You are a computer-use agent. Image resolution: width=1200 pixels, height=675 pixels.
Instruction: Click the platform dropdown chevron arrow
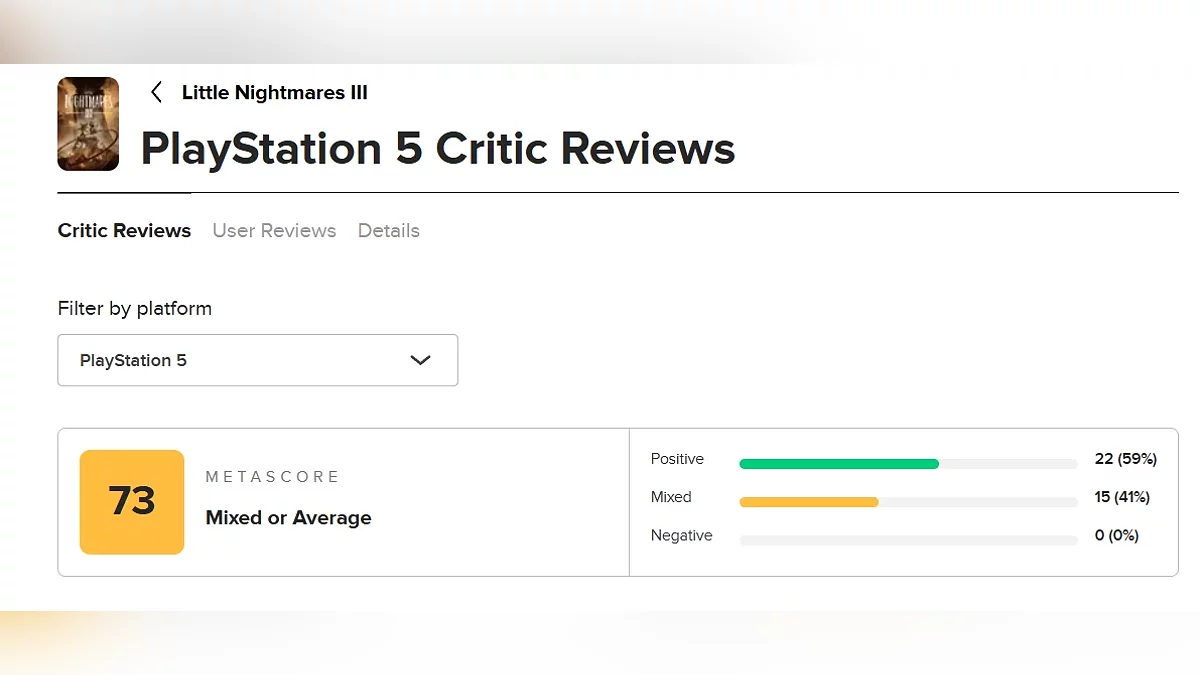click(x=420, y=360)
